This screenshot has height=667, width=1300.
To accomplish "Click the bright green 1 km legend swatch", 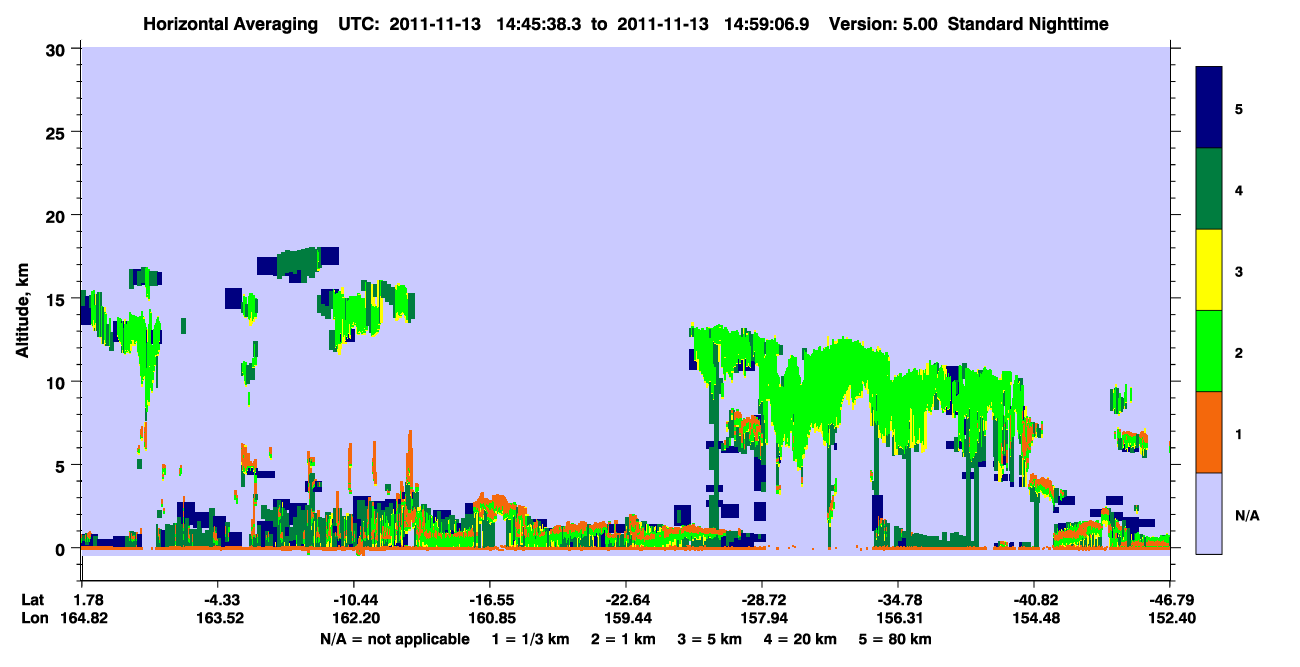I will pos(1209,351).
